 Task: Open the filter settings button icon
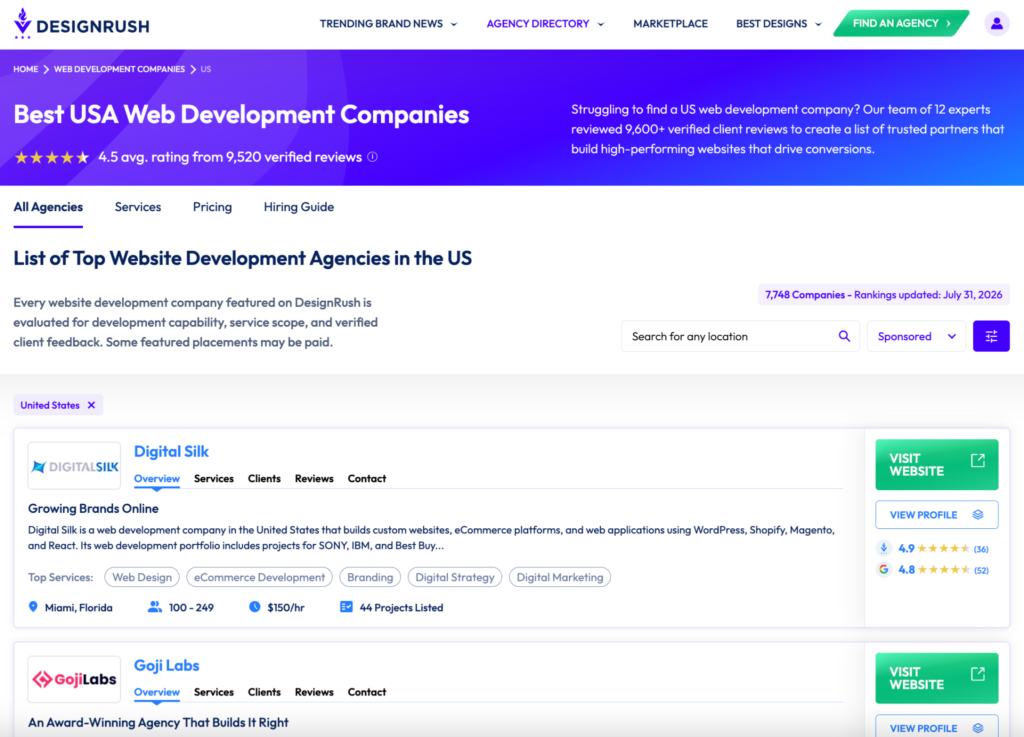coord(991,336)
